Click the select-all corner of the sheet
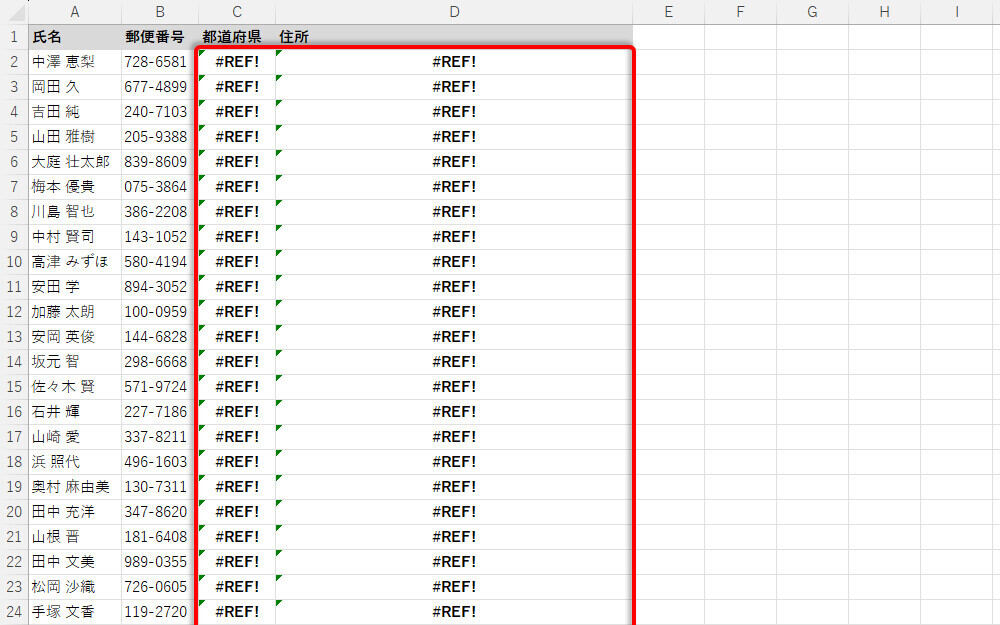 point(14,12)
